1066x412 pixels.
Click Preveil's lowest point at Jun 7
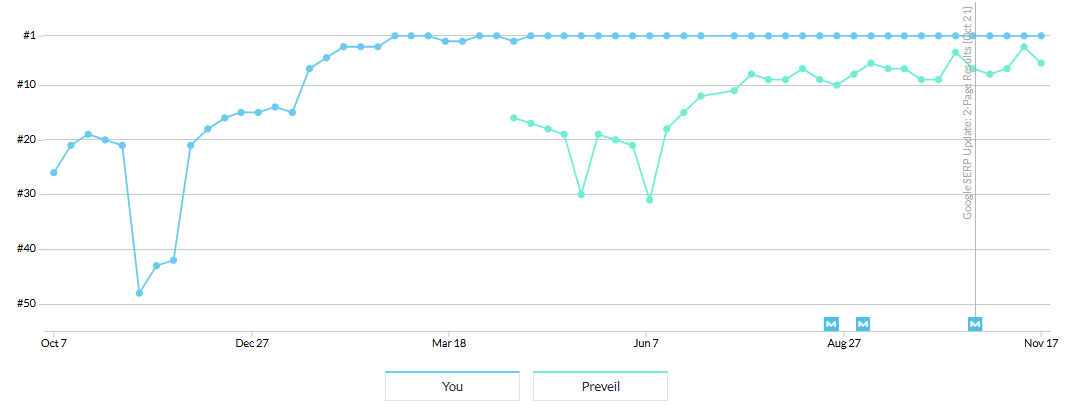tap(650, 200)
